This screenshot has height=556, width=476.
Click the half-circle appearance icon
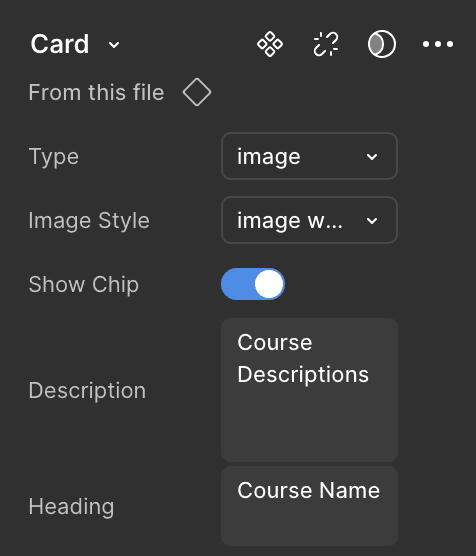[x=382, y=44]
